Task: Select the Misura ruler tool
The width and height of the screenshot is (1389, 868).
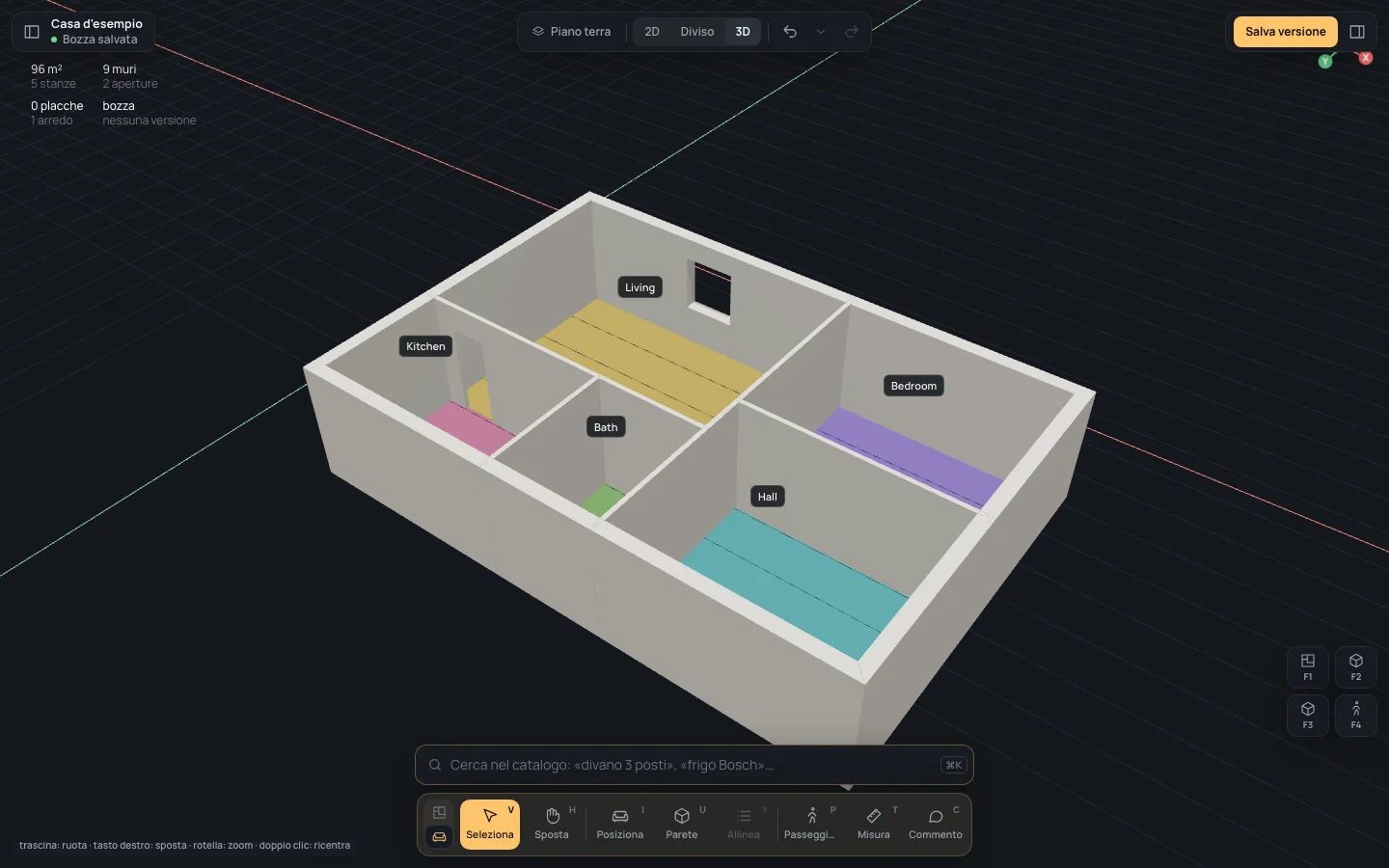Action: [x=874, y=825]
